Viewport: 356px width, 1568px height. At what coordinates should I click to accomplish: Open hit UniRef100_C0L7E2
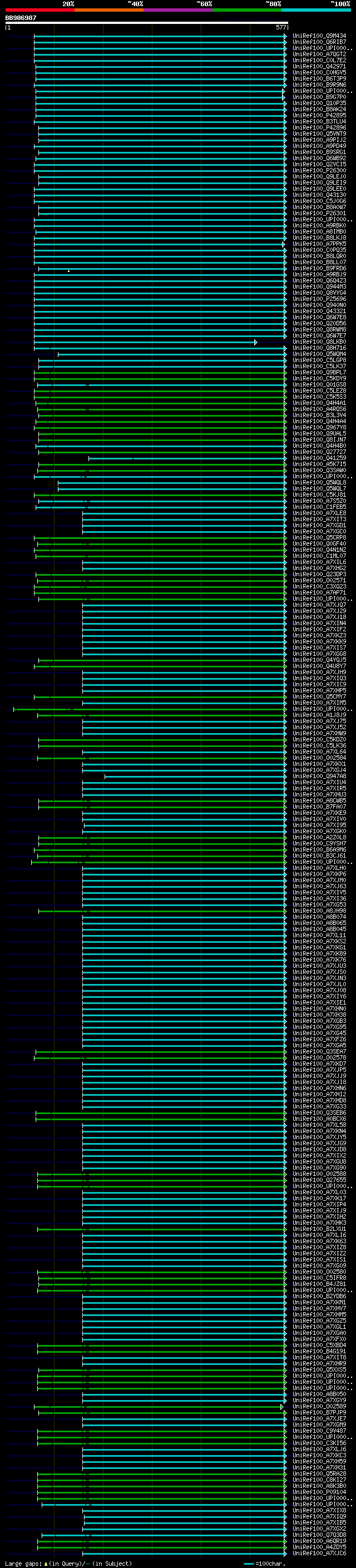pos(319,60)
